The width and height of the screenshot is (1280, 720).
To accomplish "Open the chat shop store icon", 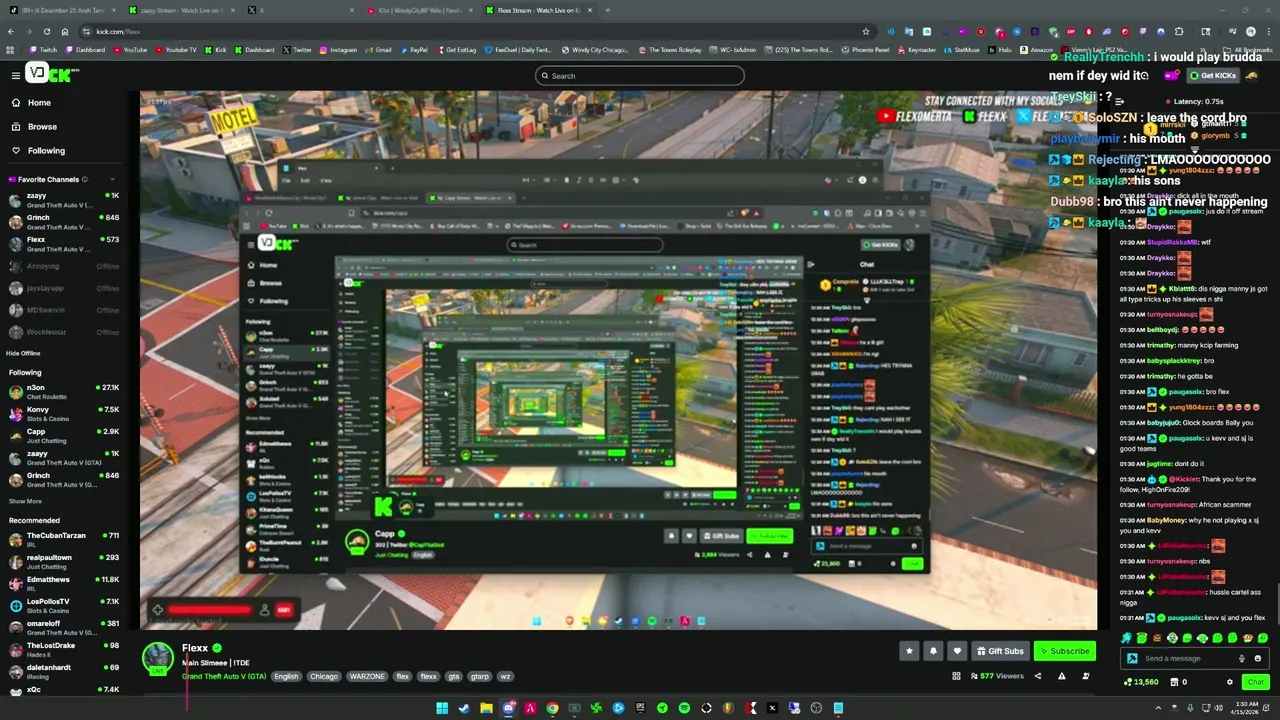I will (x=1173, y=682).
